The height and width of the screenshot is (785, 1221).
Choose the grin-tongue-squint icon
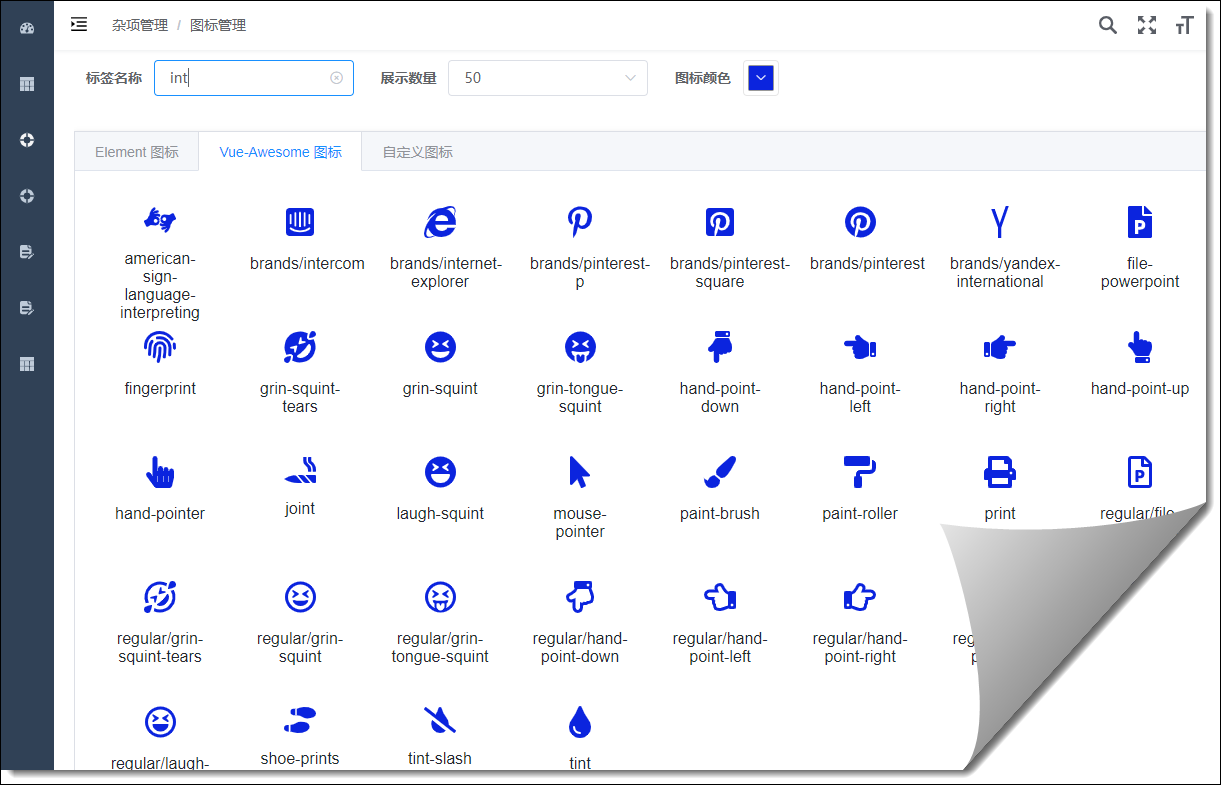[580, 347]
